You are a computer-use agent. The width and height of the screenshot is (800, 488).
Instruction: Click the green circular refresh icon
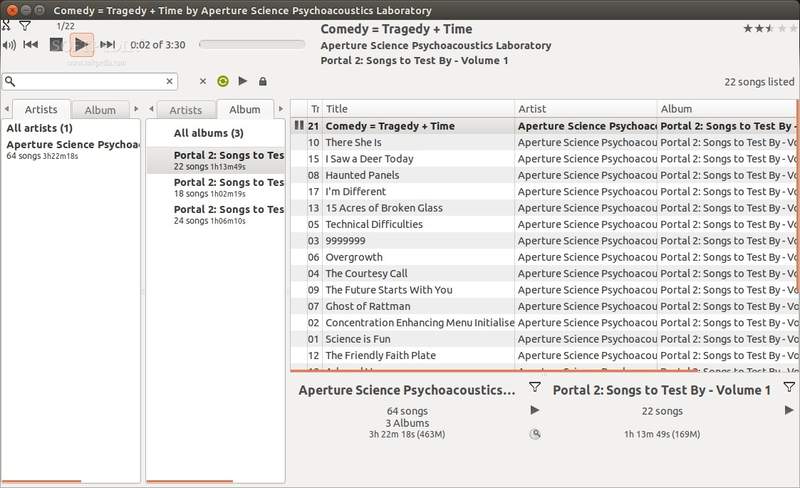pos(223,81)
